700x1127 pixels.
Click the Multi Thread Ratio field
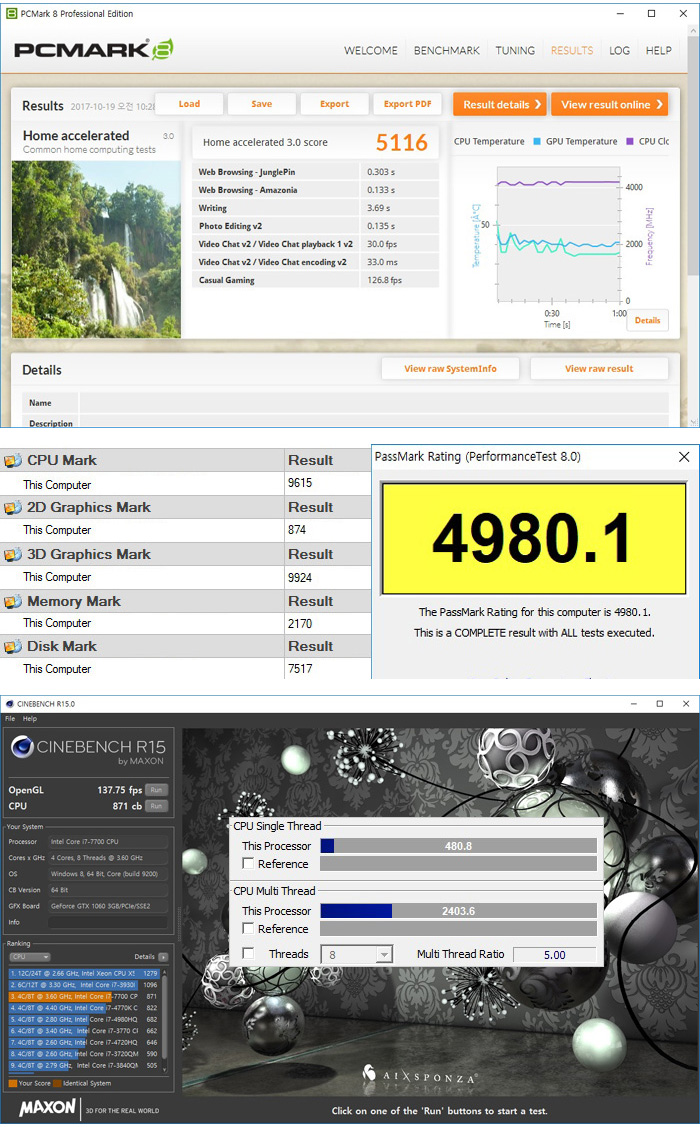[x=554, y=954]
